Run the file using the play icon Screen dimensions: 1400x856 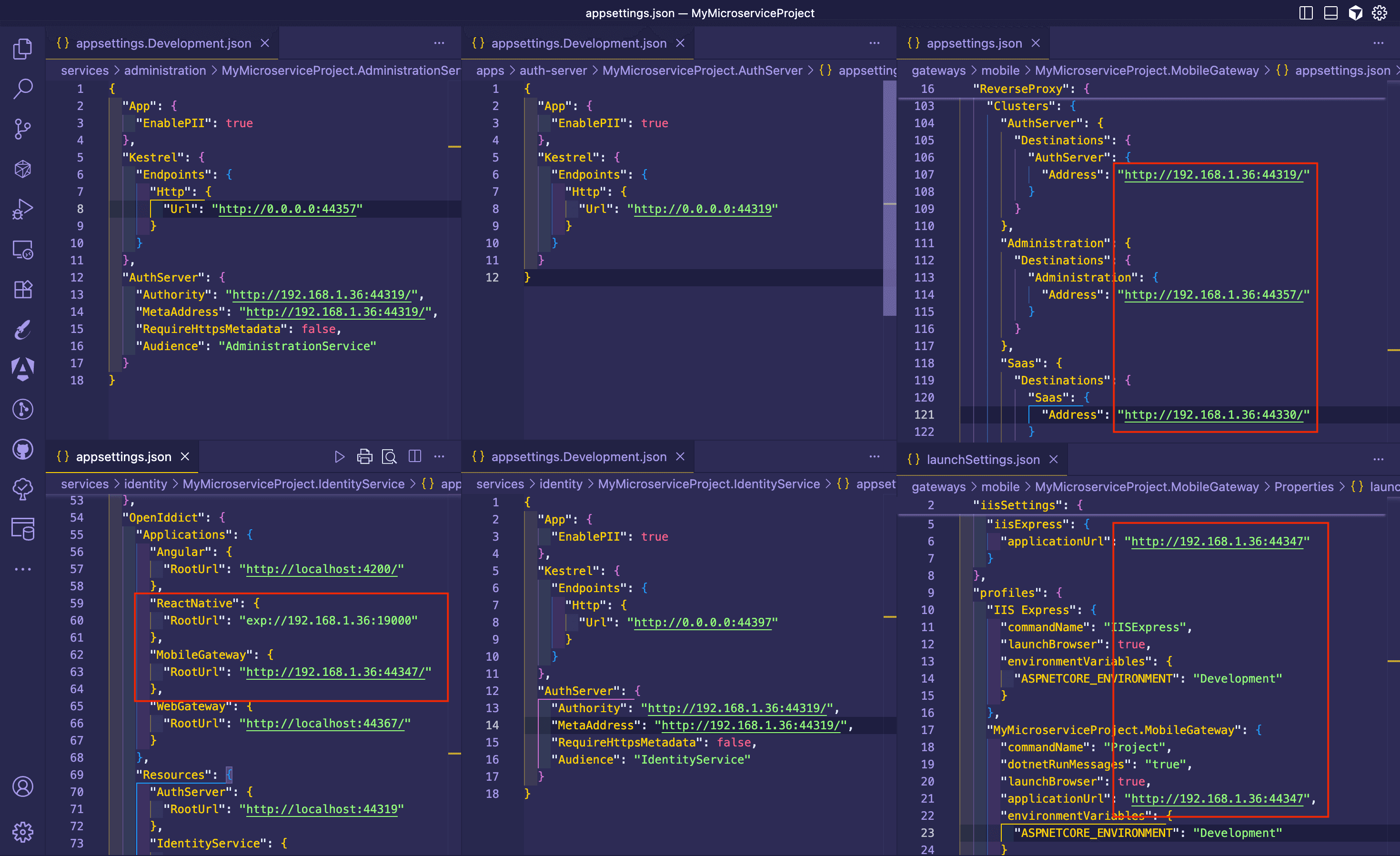click(x=340, y=456)
